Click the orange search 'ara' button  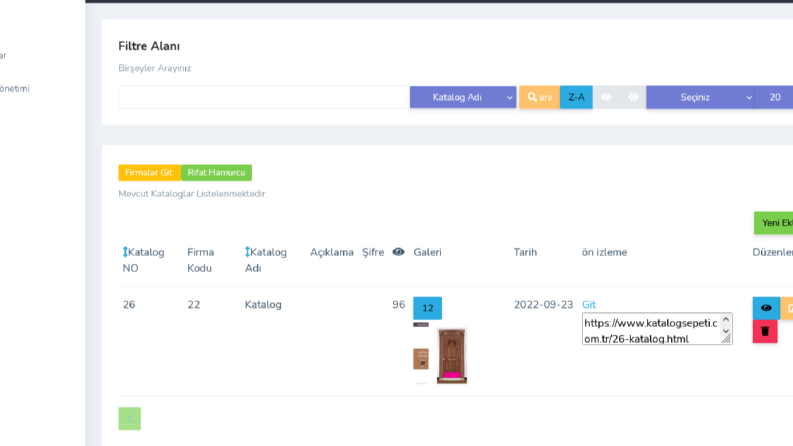pyautogui.click(x=539, y=97)
